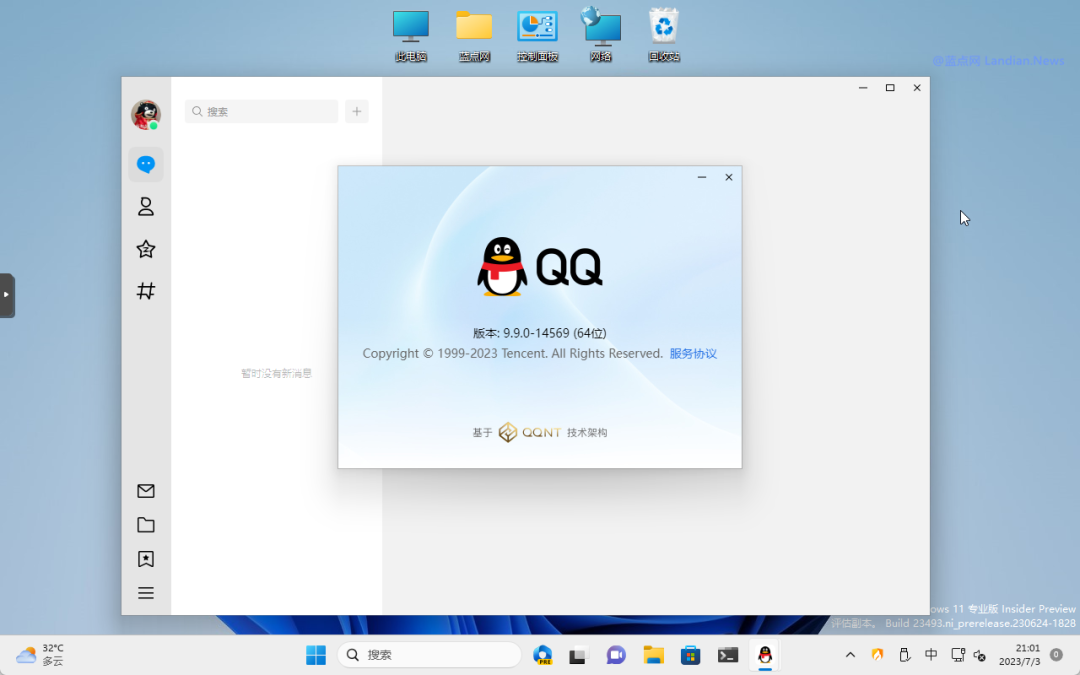Select the version text 9.9.0-14569
Image resolution: width=1080 pixels, height=675 pixels.
(x=536, y=333)
